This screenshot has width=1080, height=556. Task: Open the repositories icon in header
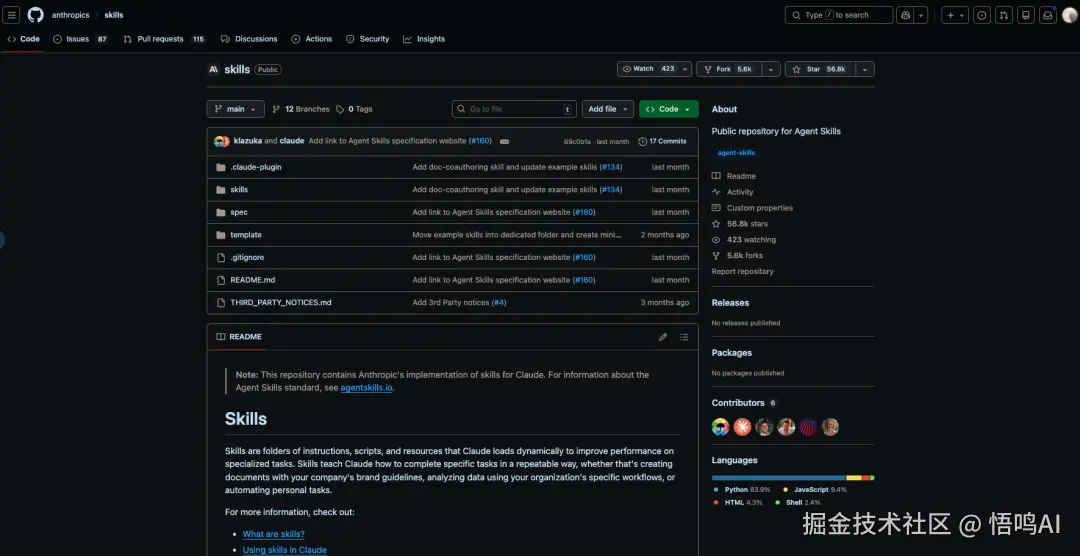point(1026,15)
